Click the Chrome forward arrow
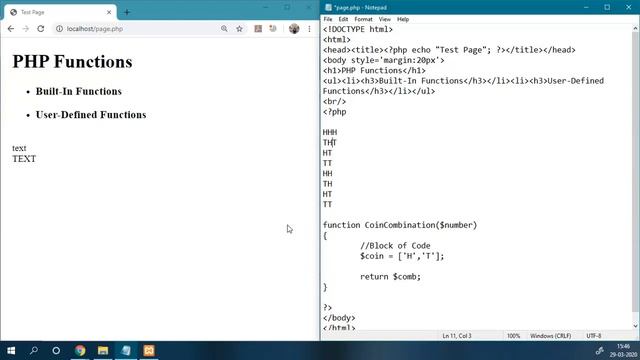The image size is (640, 360). [x=26, y=29]
